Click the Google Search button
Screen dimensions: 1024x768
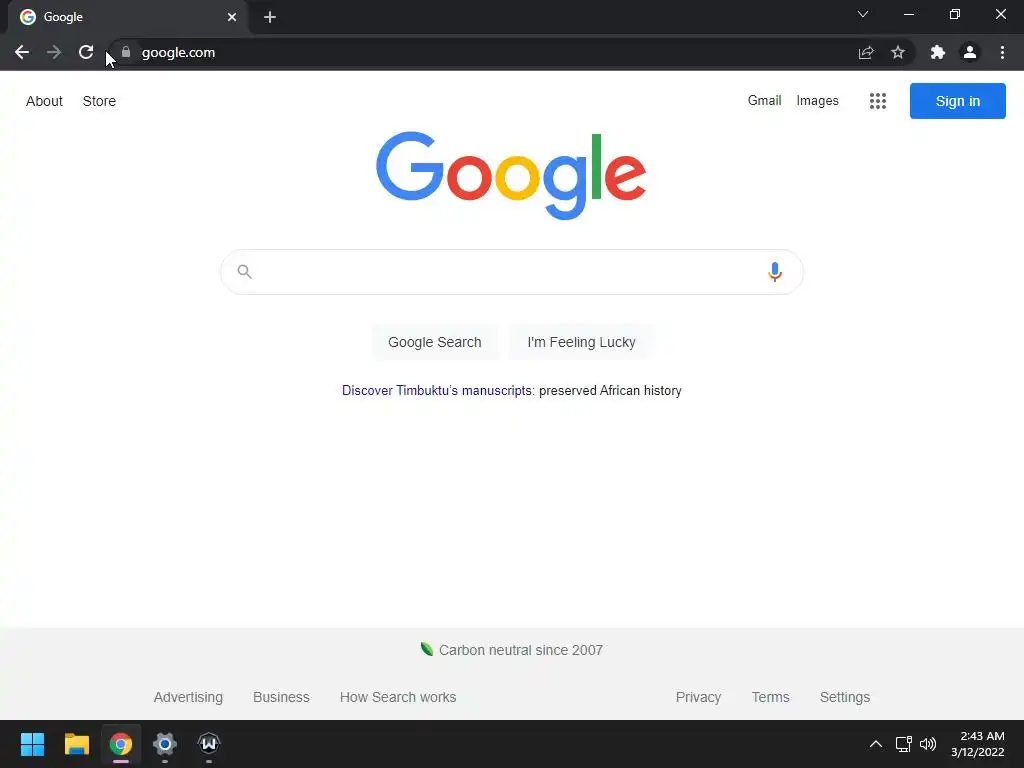click(435, 342)
